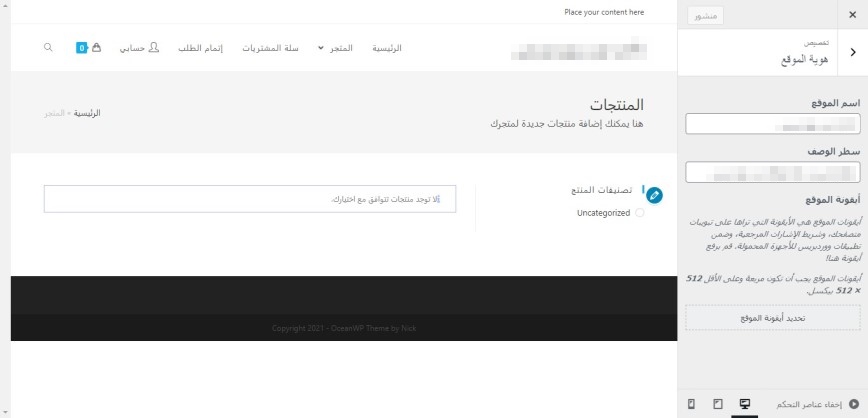
Task: Collapse controls via إخفاء عناصر التحكم
Action: pos(818,405)
